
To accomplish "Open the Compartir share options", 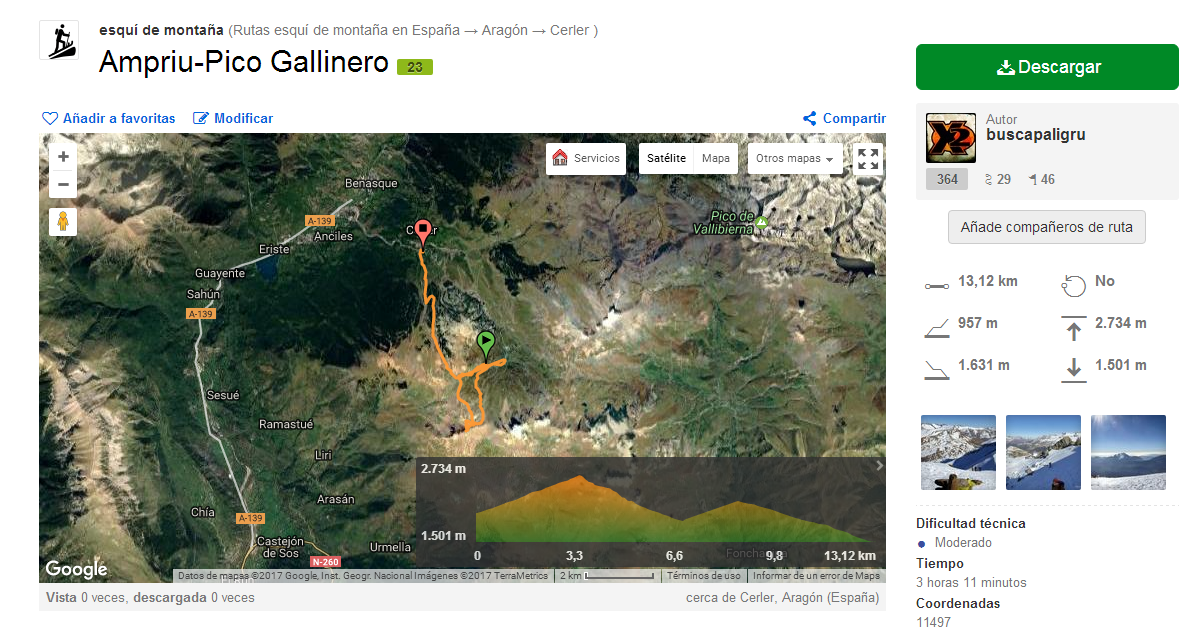I will [x=844, y=119].
